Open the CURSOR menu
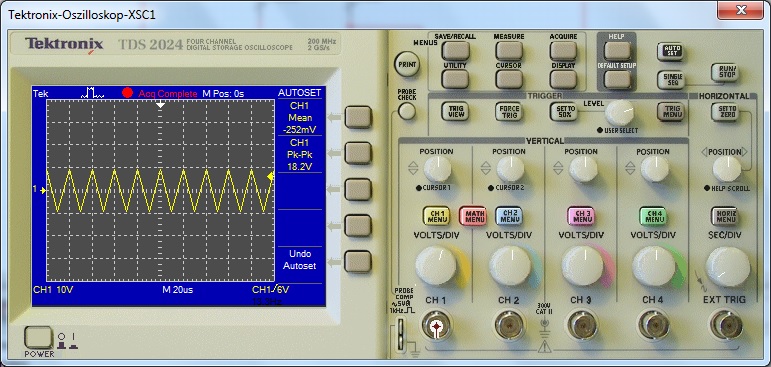This screenshot has height=367, width=771. pos(508,79)
